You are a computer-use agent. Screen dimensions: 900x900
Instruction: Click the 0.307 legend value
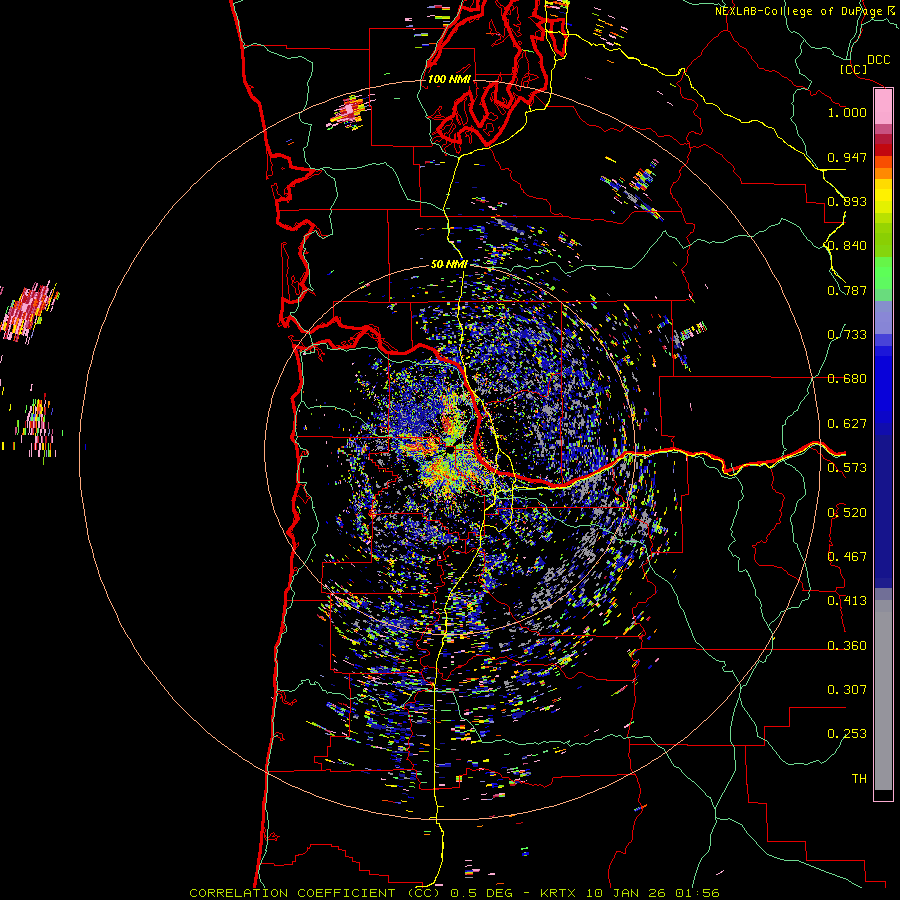click(847, 690)
